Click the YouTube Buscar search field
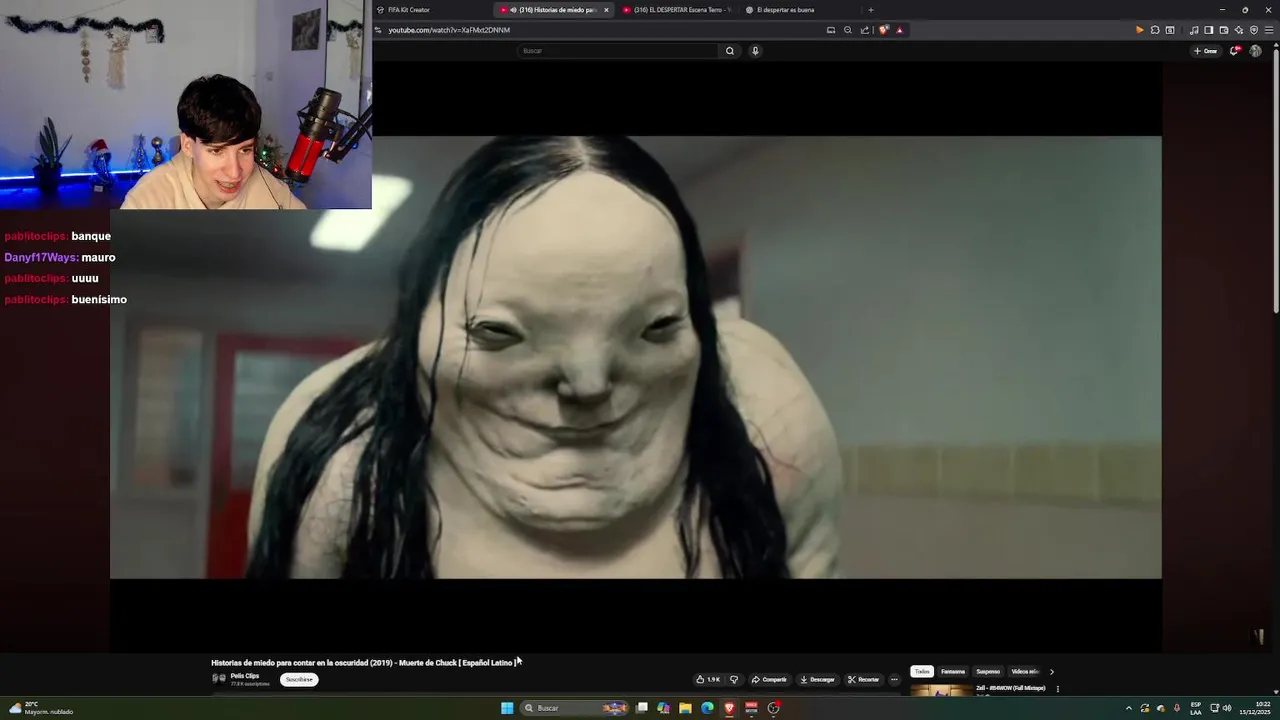This screenshot has width=1280, height=720. [x=618, y=51]
